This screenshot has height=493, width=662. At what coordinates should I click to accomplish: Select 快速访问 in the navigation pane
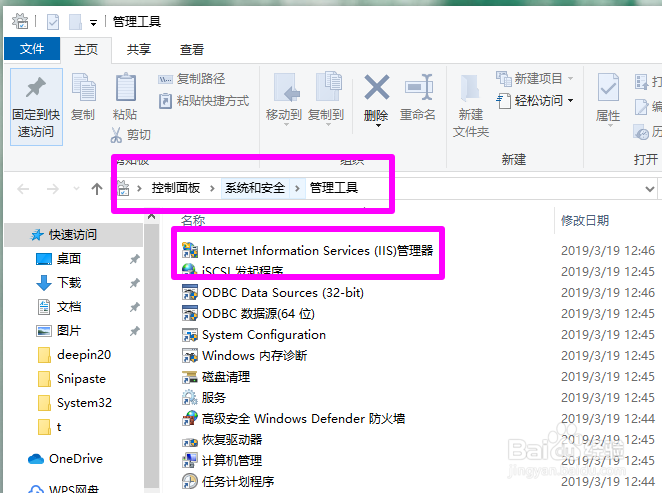point(73,235)
